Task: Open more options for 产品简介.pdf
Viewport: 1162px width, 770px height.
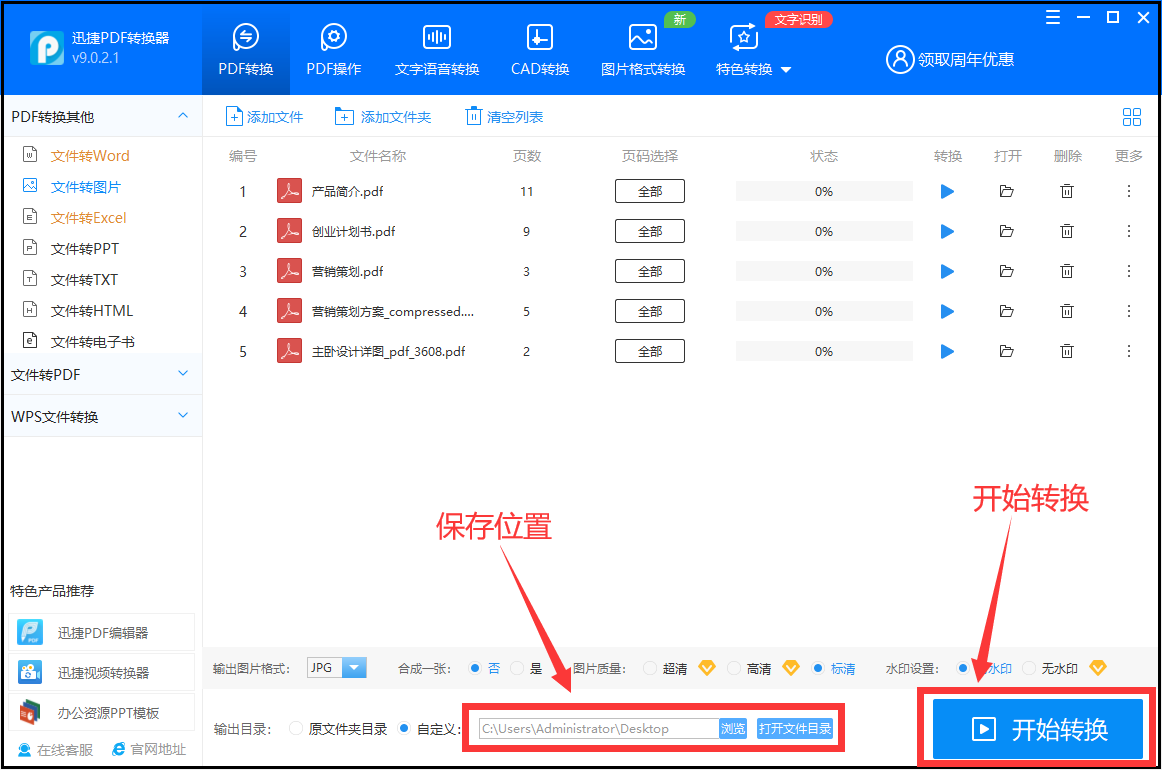Action: tap(1129, 192)
